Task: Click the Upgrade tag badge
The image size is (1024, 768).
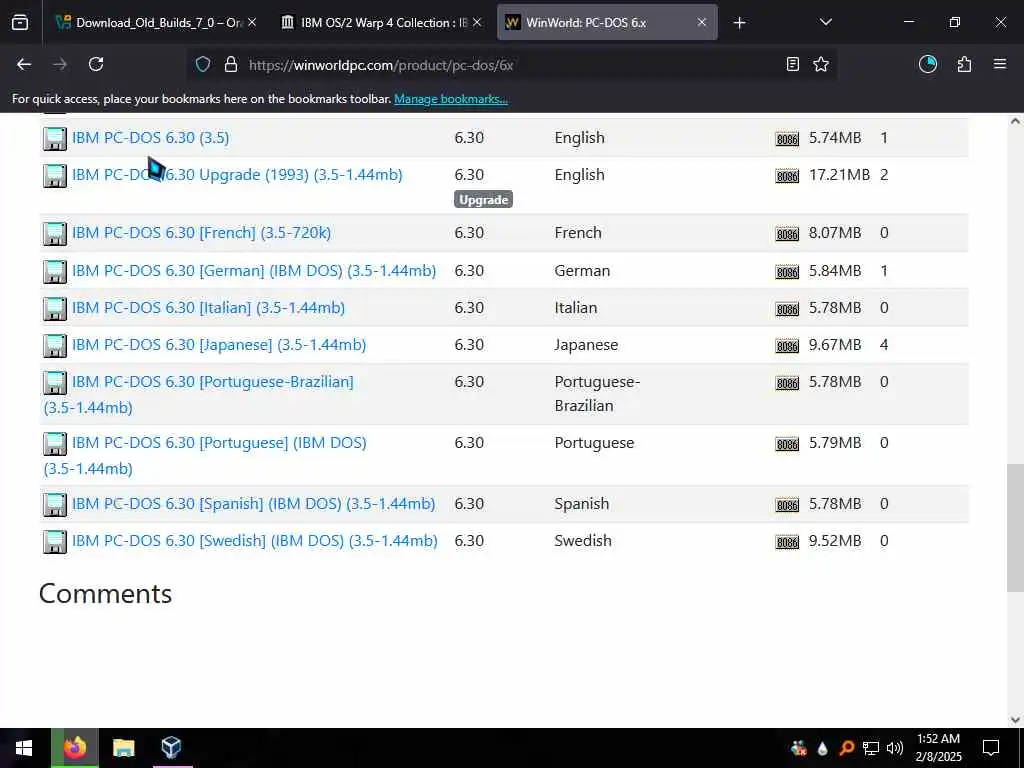Action: [x=483, y=200]
